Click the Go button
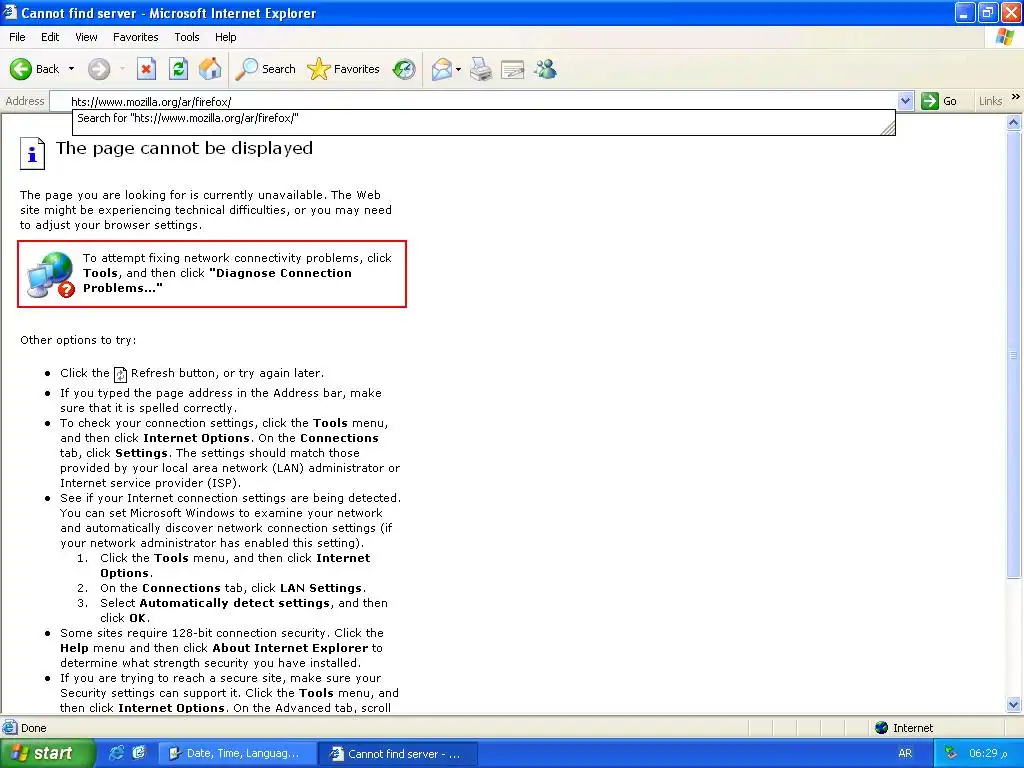Screen dimensions: 1024x768 (x=939, y=101)
